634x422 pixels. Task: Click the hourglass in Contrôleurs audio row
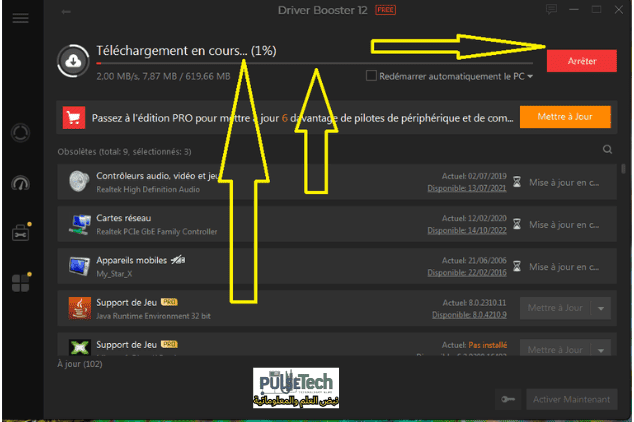click(517, 181)
